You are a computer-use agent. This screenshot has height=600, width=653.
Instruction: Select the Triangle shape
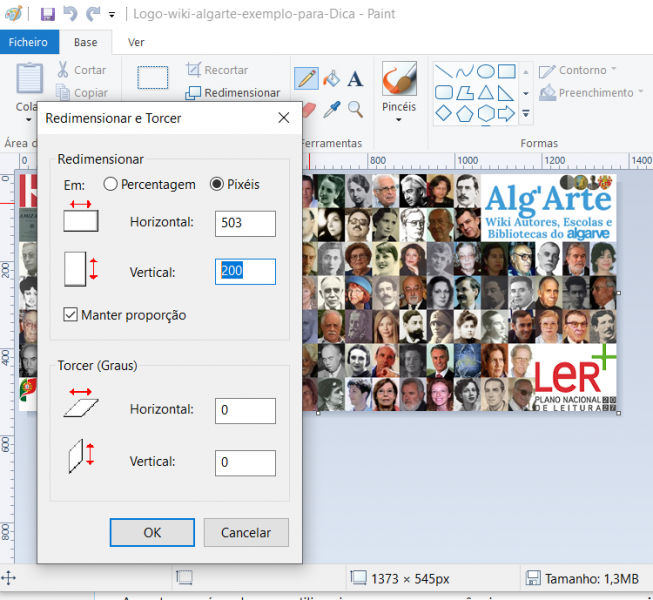click(x=486, y=92)
